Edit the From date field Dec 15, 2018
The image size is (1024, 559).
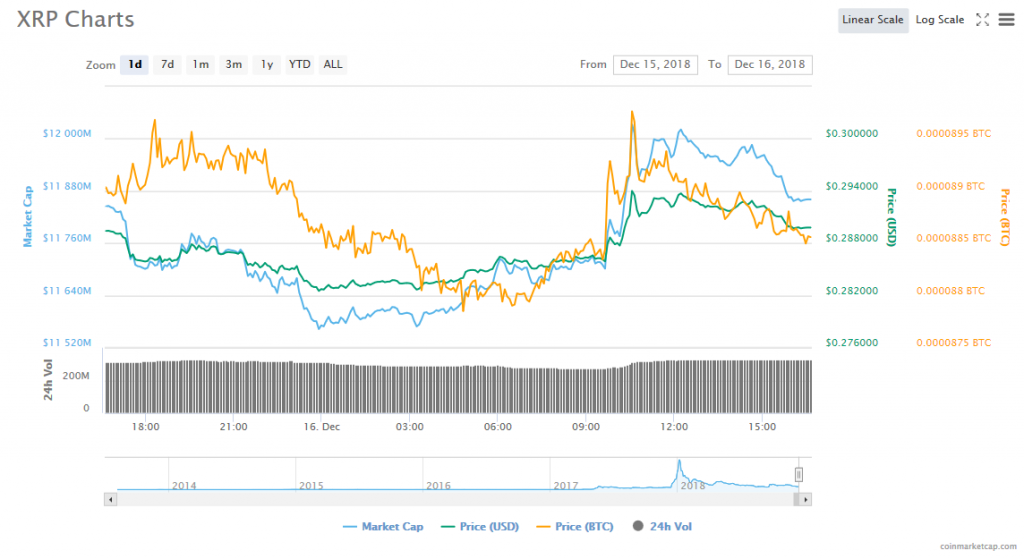pos(654,65)
